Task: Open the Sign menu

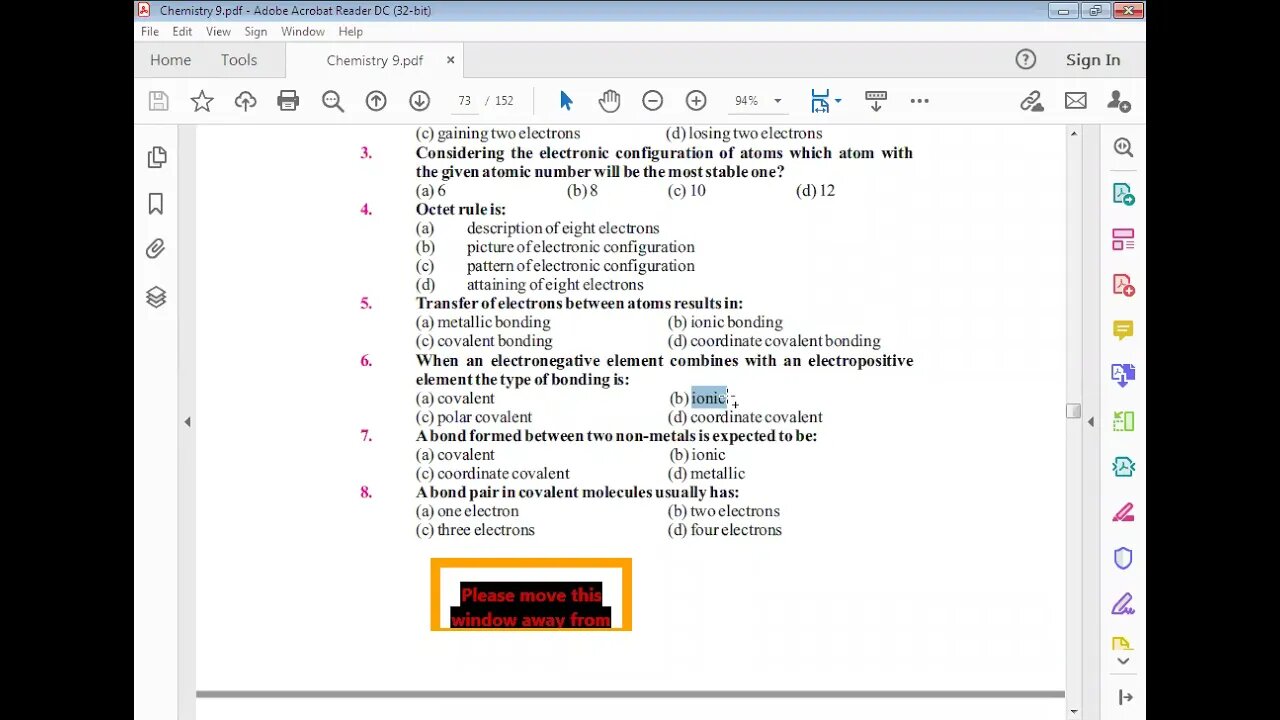Action: tap(256, 32)
